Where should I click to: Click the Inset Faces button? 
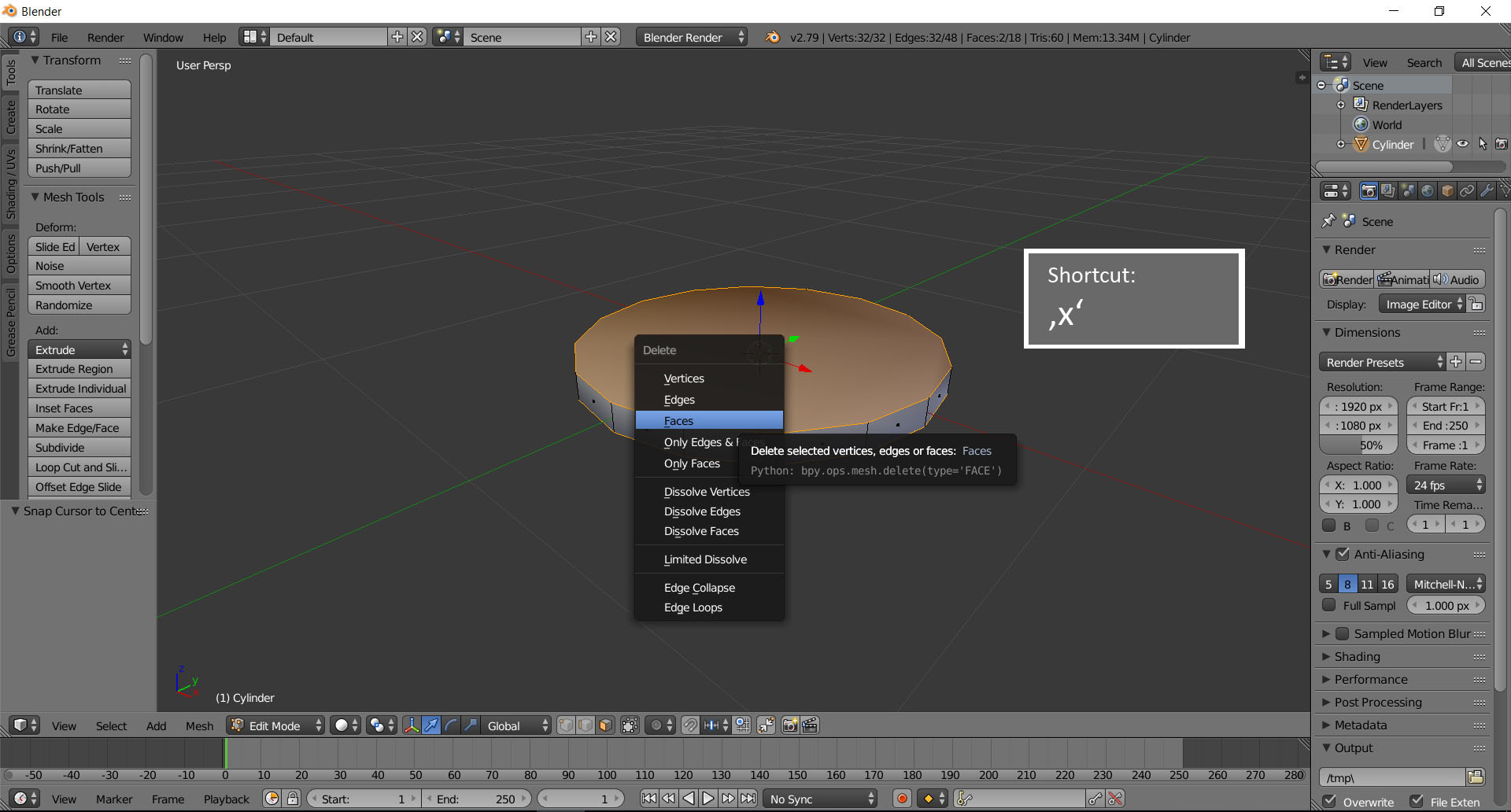coord(79,408)
